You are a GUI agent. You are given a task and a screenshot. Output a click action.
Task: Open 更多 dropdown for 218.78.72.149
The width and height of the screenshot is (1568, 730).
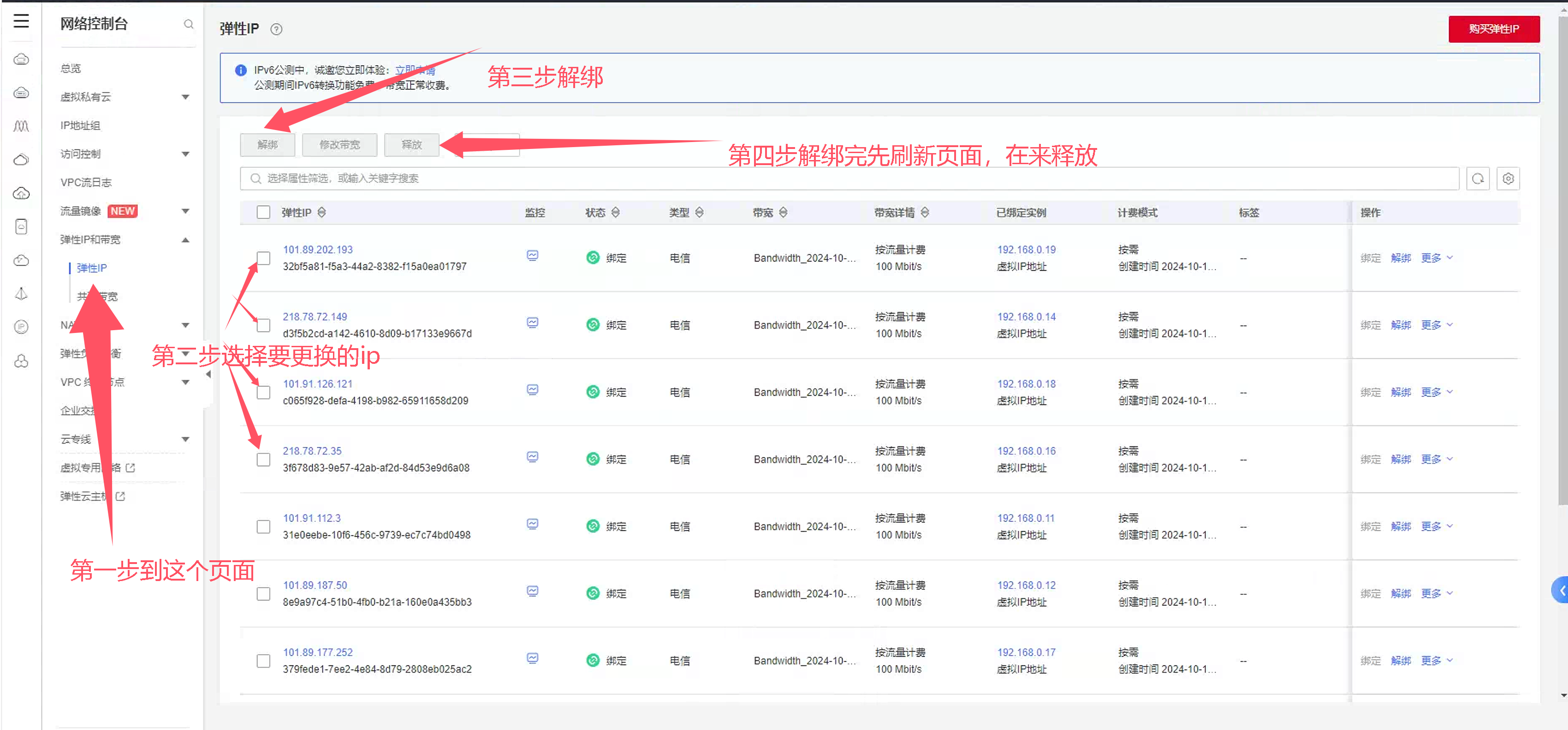[1437, 325]
